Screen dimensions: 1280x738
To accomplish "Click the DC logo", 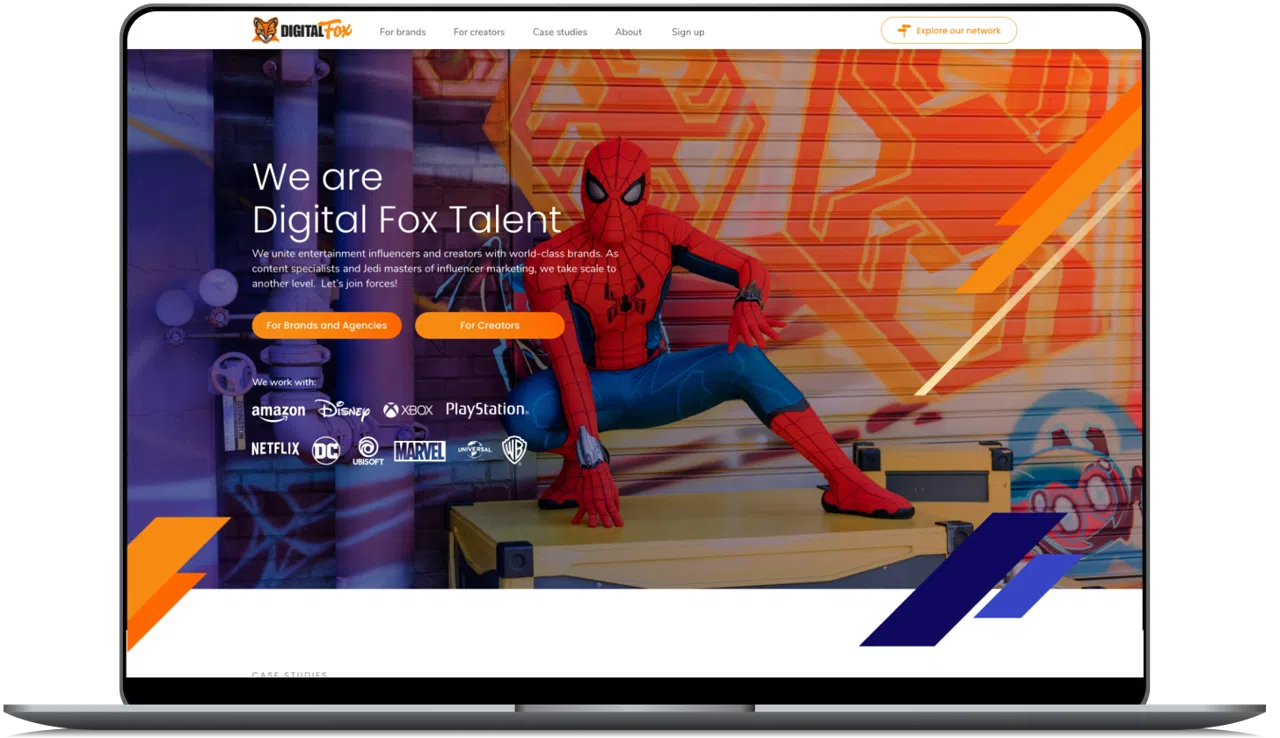I will click(326, 451).
